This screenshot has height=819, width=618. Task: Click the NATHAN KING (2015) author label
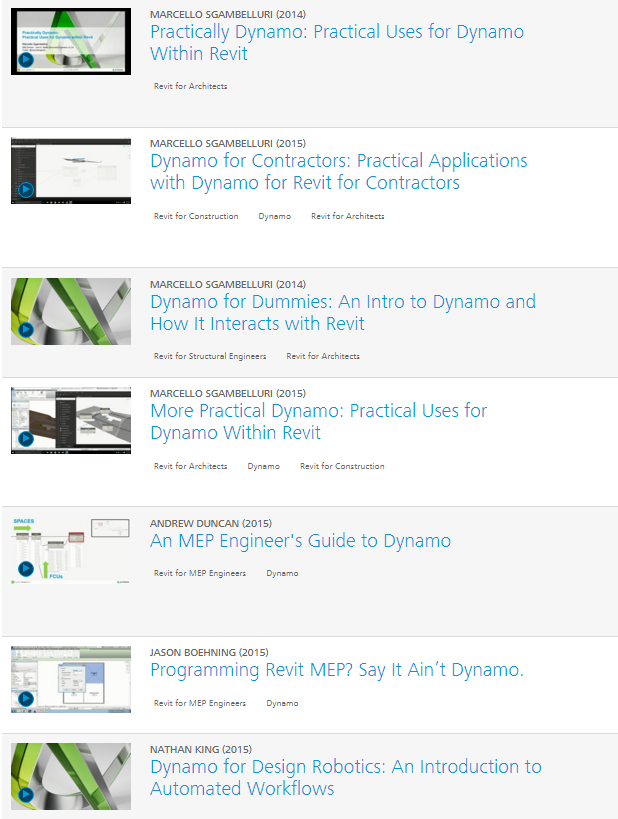[x=201, y=750]
